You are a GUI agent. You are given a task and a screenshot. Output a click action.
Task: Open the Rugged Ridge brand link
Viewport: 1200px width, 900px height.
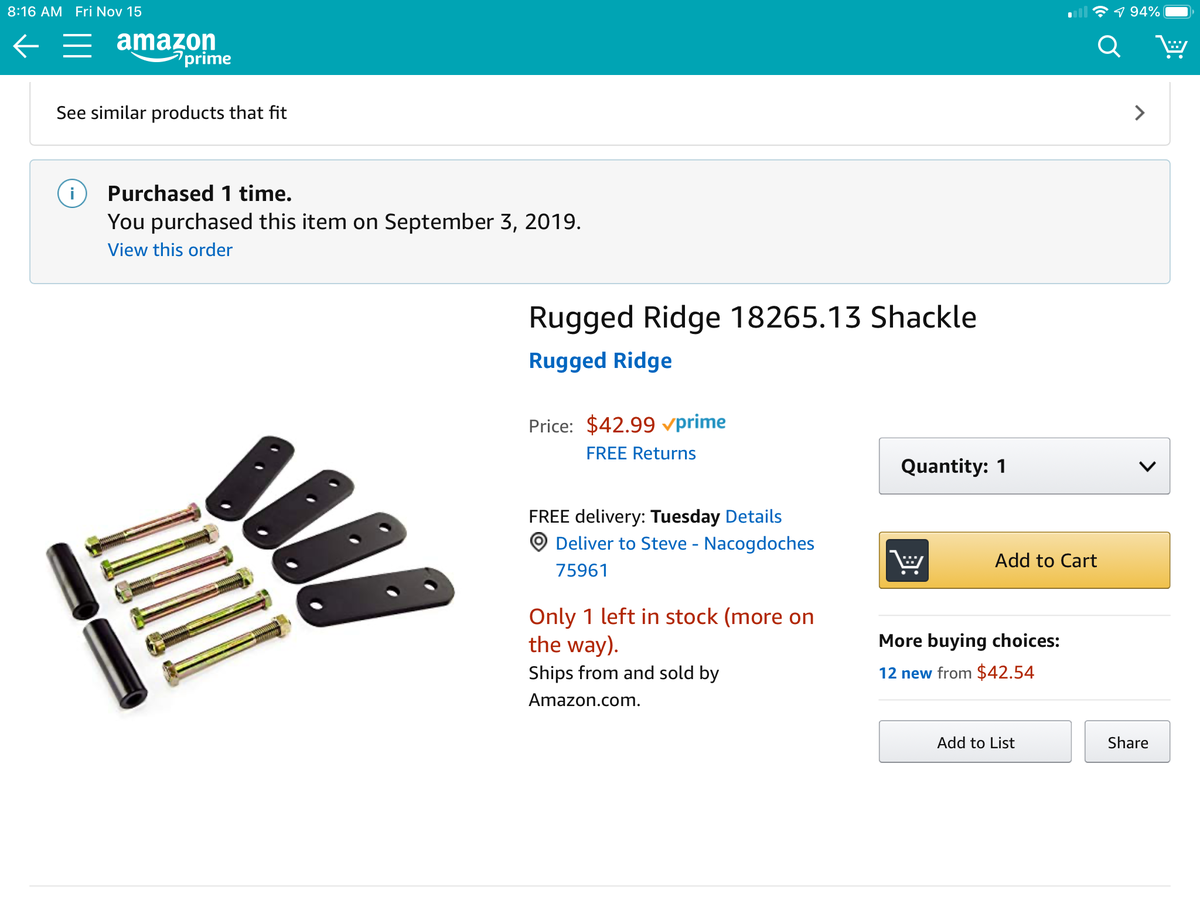click(x=600, y=361)
